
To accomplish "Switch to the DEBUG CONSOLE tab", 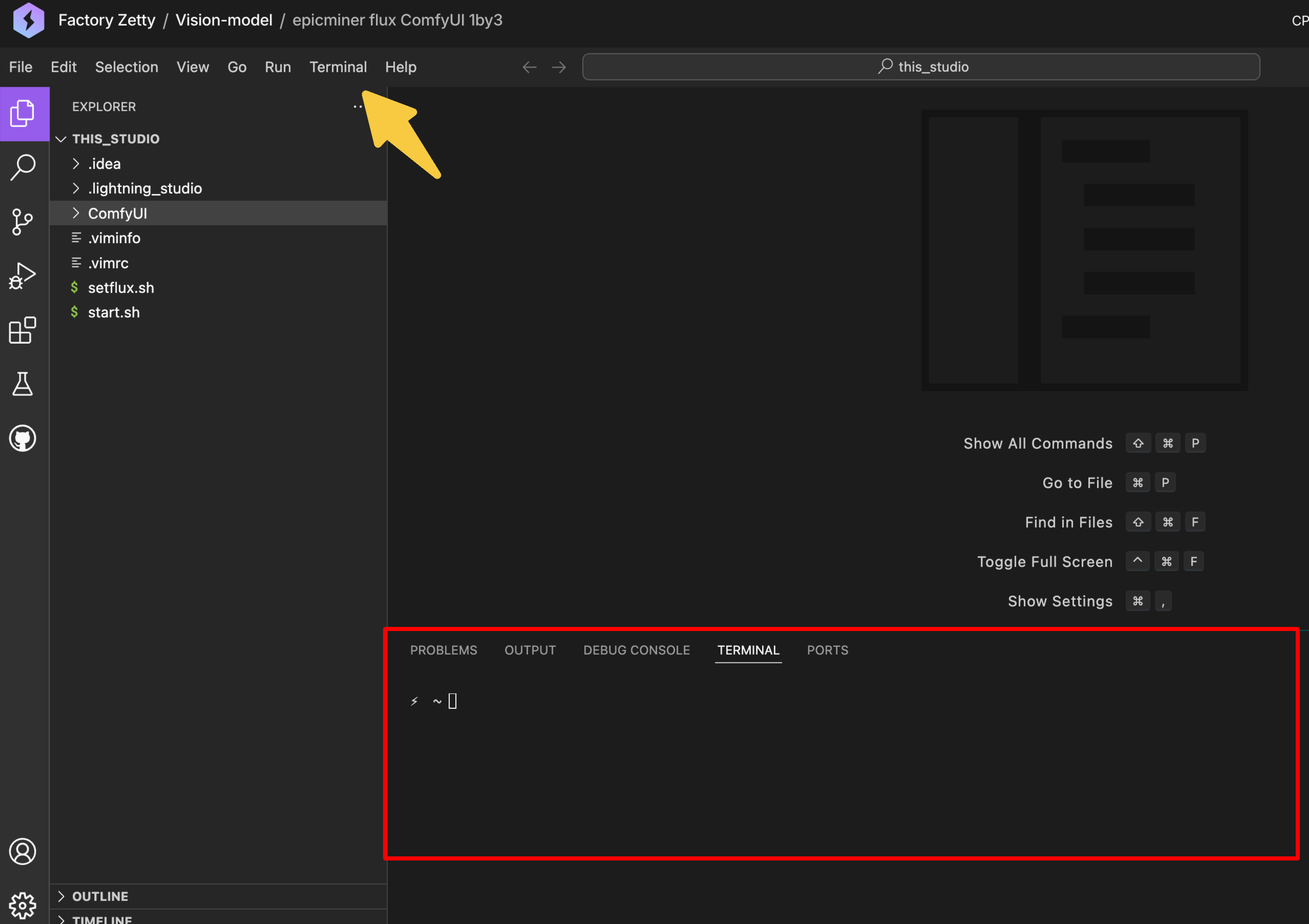I will click(x=636, y=650).
